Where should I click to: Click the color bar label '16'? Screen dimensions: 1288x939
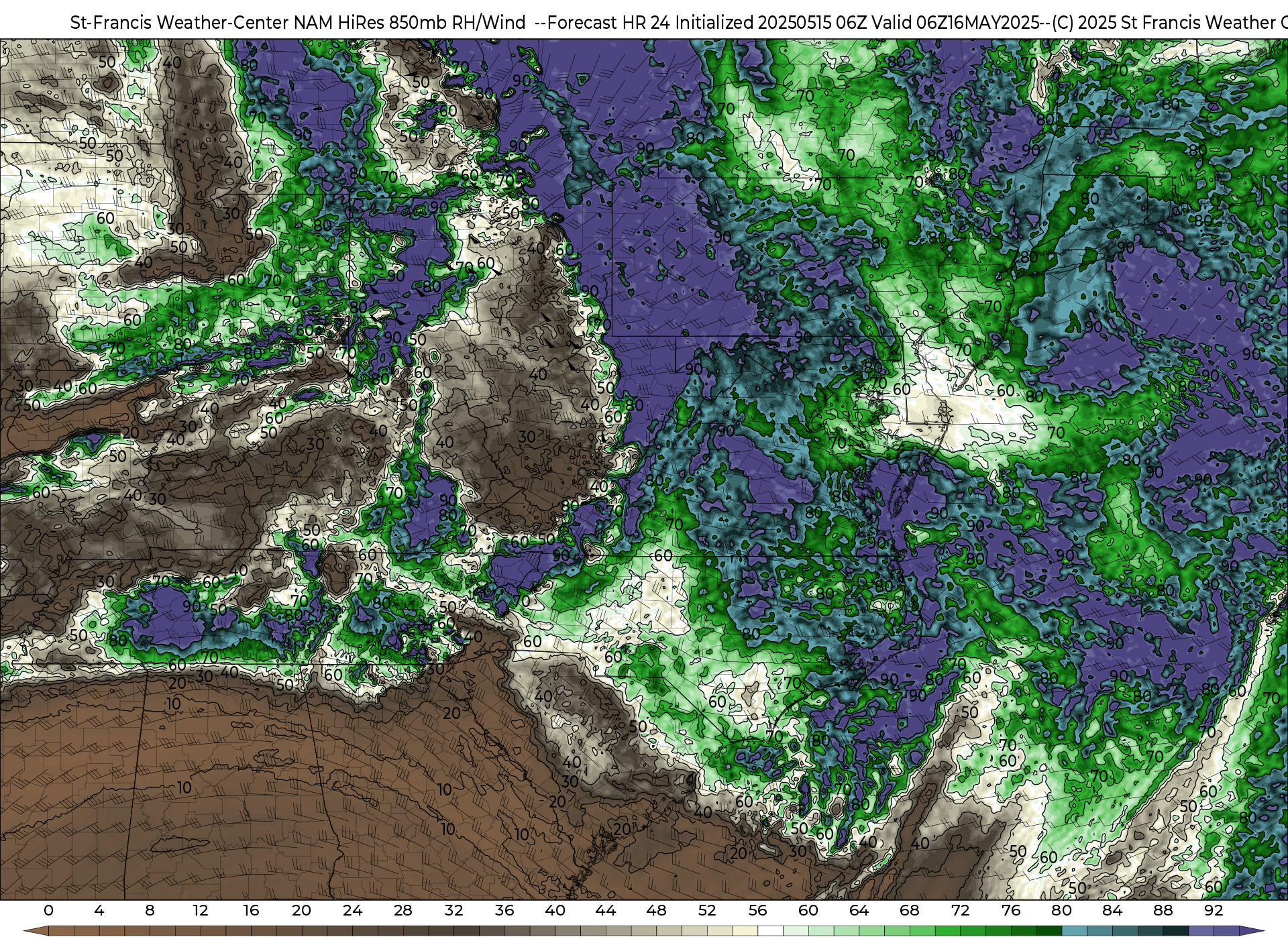point(251,910)
